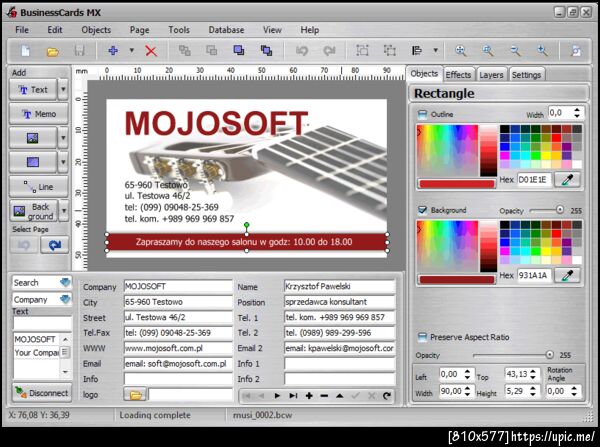This screenshot has height=447, width=600.
Task: Open the dropdown next to the Add plus icon
Action: click(x=132, y=51)
